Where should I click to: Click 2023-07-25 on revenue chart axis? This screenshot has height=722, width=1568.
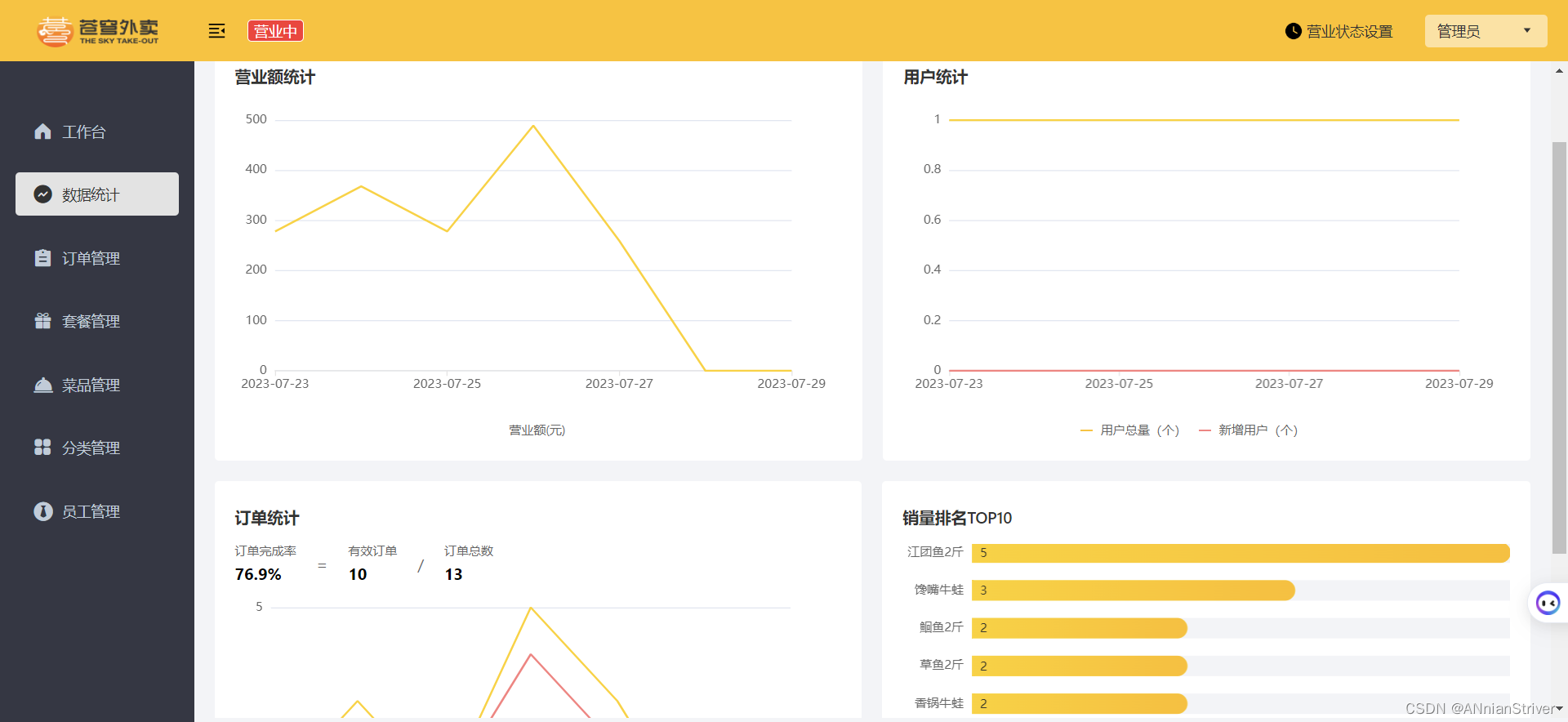coord(447,384)
